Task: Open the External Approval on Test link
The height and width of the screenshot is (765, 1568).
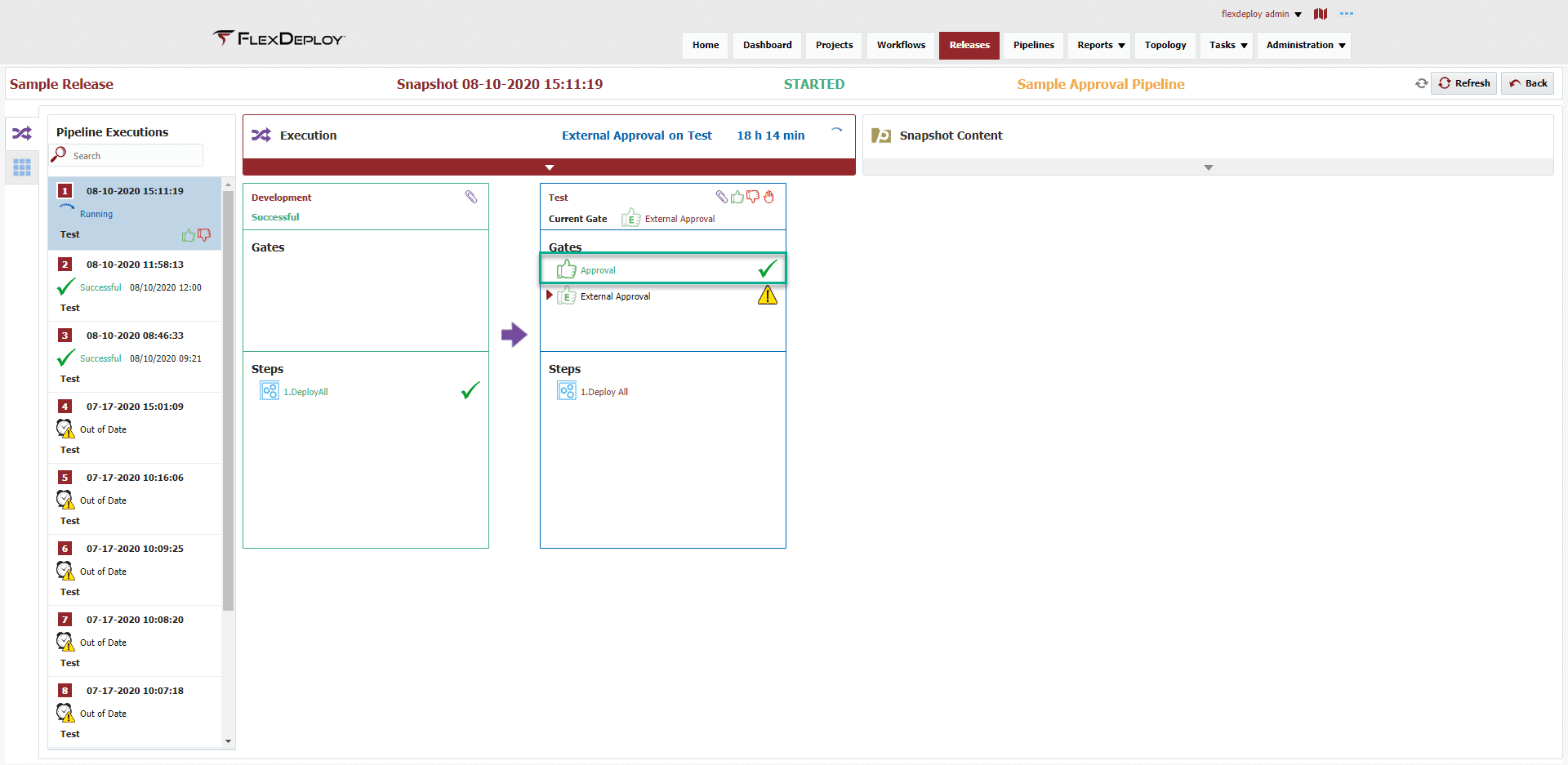Action: coord(637,136)
